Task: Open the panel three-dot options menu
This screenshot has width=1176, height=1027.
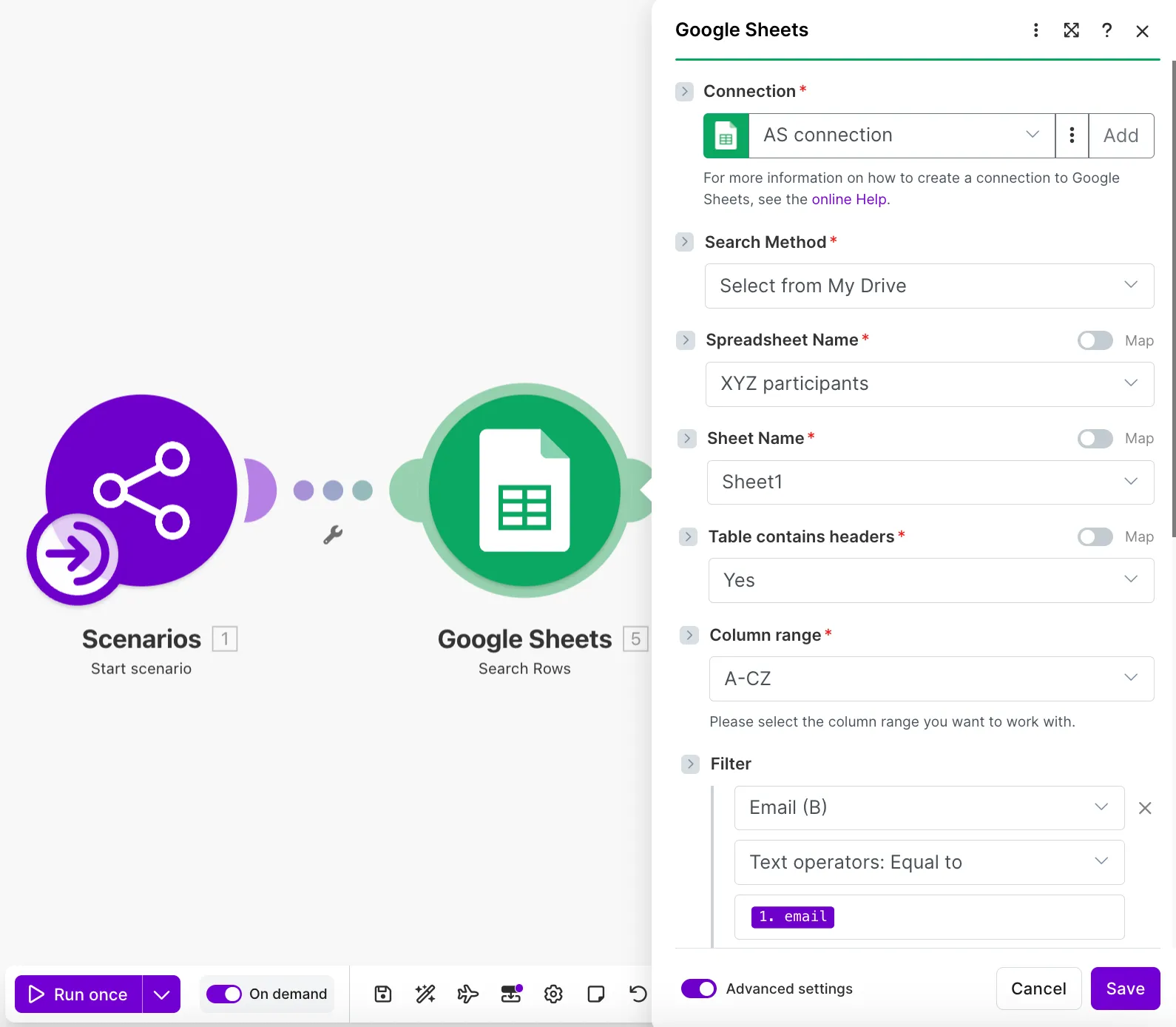Action: click(1035, 30)
